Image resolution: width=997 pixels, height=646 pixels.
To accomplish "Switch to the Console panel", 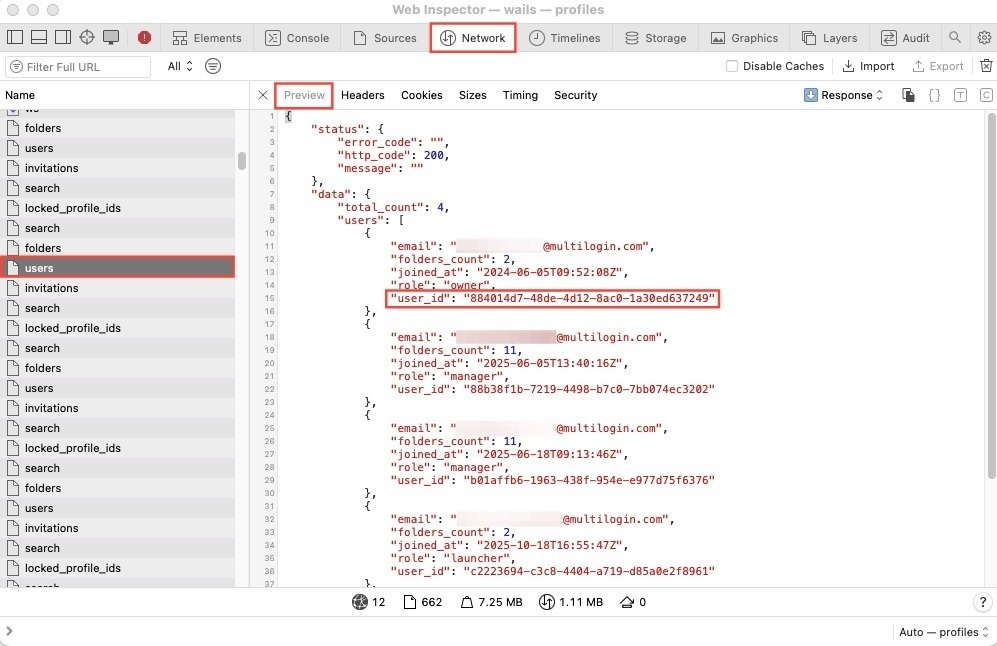I will [297, 37].
